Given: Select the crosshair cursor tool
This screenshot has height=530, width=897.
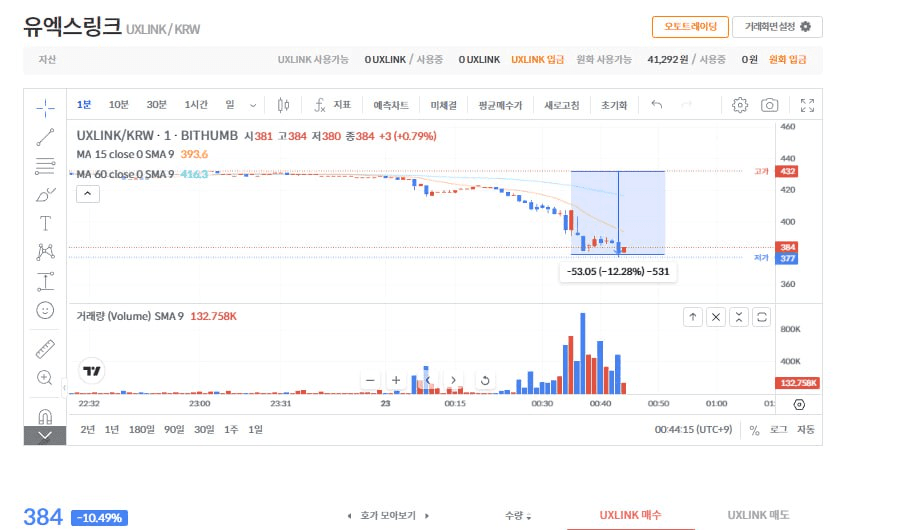Looking at the screenshot, I should click(45, 108).
